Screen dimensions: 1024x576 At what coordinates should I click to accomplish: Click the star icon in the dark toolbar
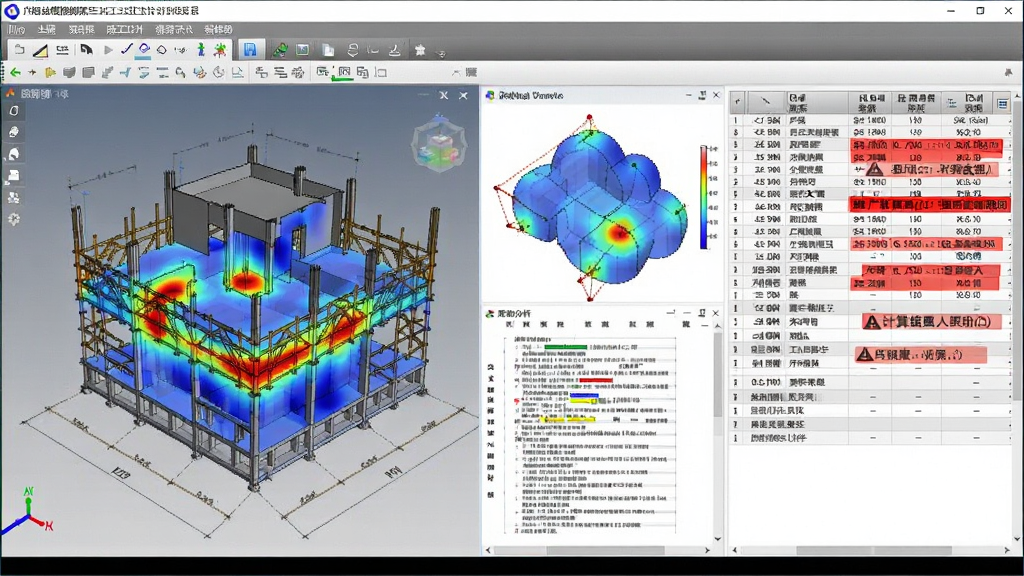tap(420, 50)
